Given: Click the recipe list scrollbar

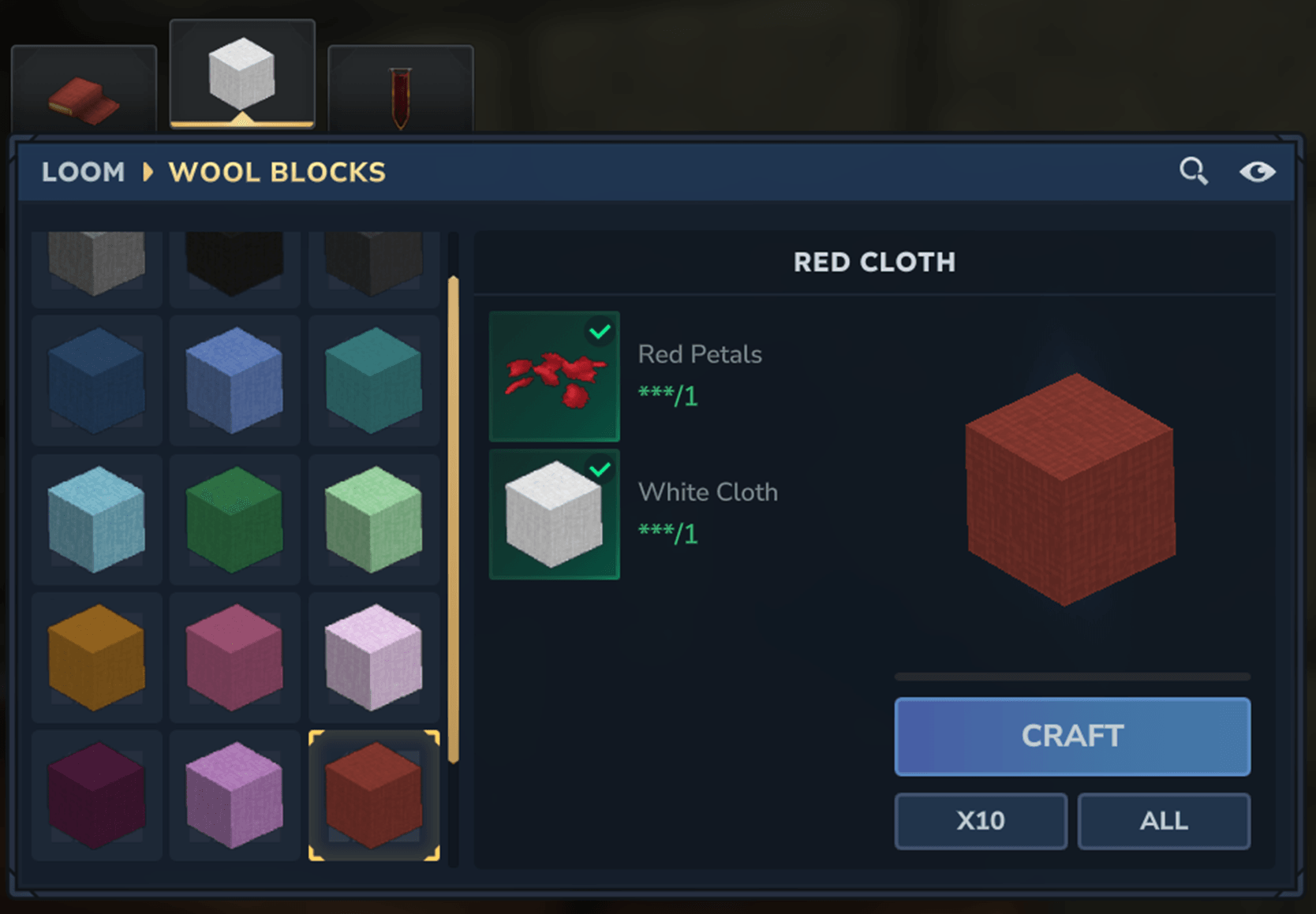Looking at the screenshot, I should (453, 520).
